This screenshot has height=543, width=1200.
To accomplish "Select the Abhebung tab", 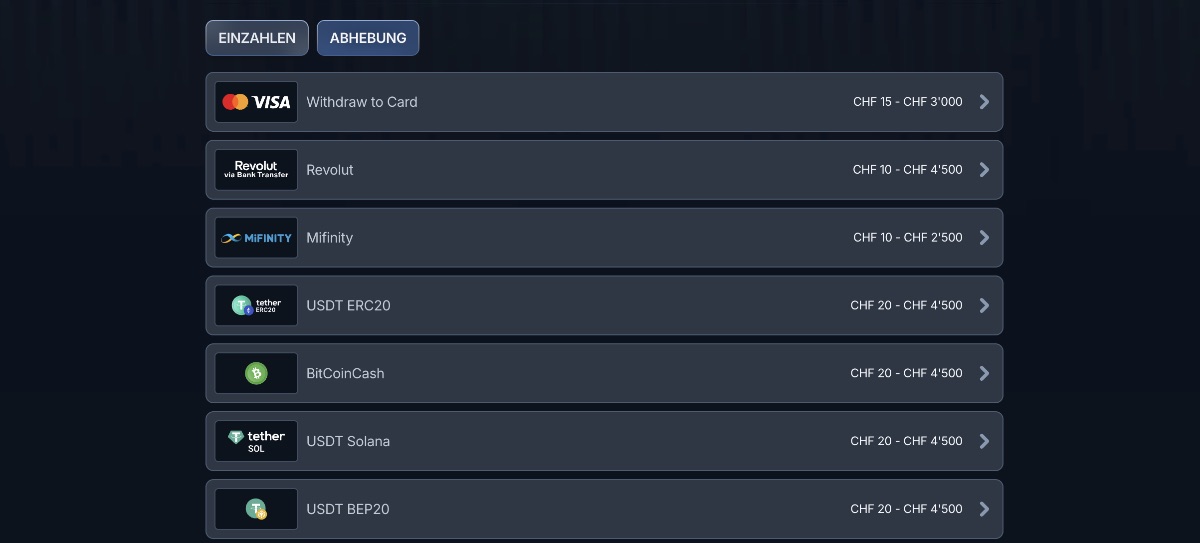I will 368,38.
